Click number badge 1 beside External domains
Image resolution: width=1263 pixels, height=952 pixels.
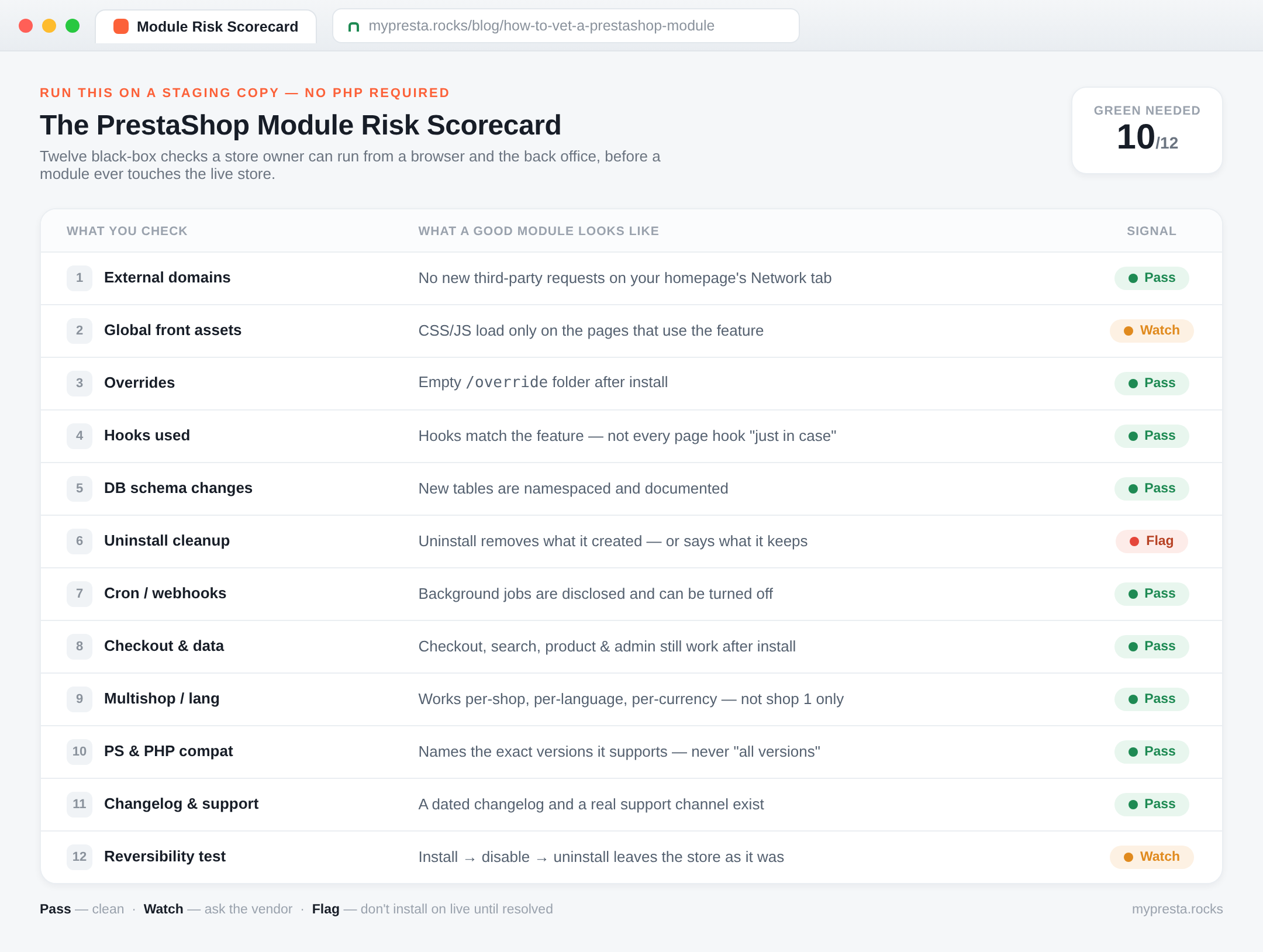(80, 278)
